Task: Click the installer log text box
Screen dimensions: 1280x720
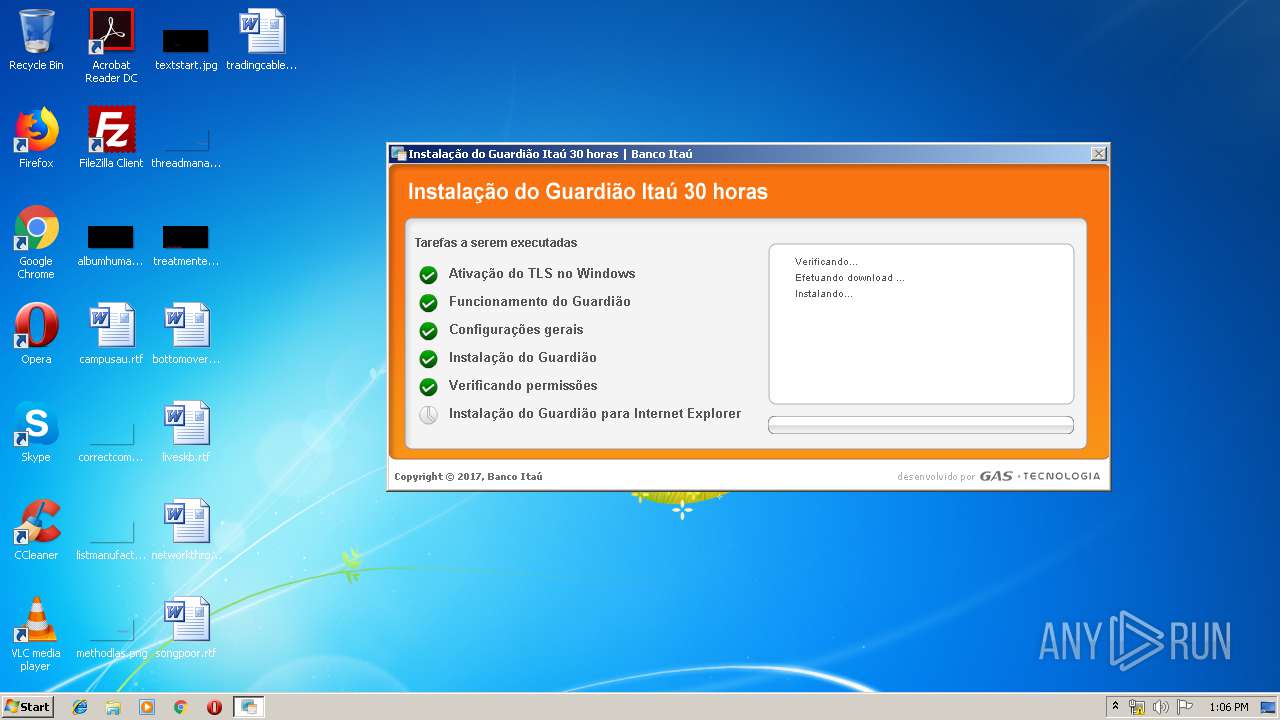Action: (x=920, y=324)
